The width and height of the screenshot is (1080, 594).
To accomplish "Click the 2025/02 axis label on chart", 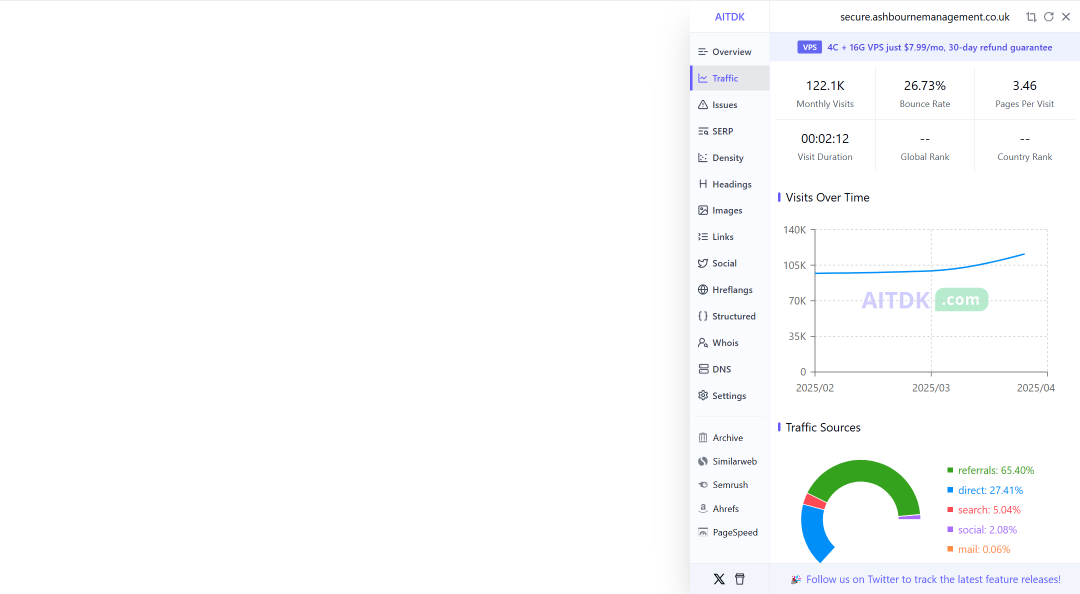I will pos(815,388).
